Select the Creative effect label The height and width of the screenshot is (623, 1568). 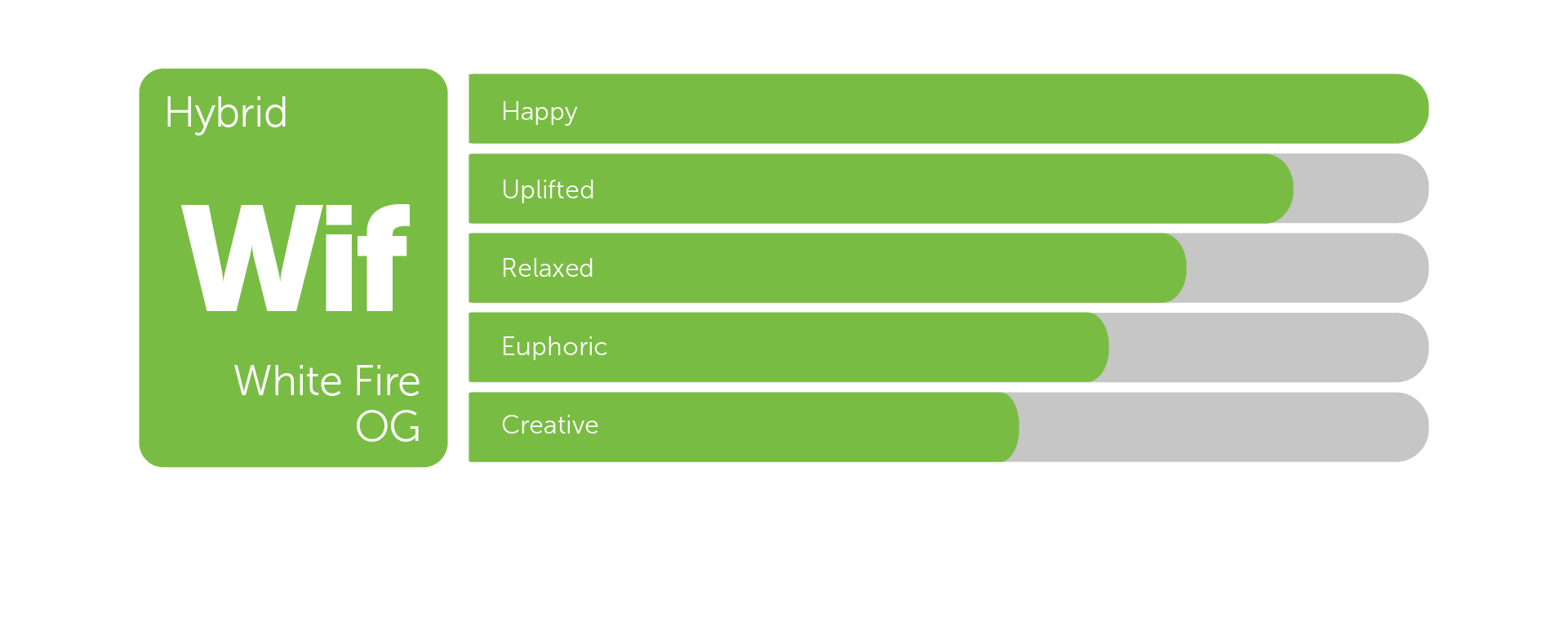coord(549,425)
